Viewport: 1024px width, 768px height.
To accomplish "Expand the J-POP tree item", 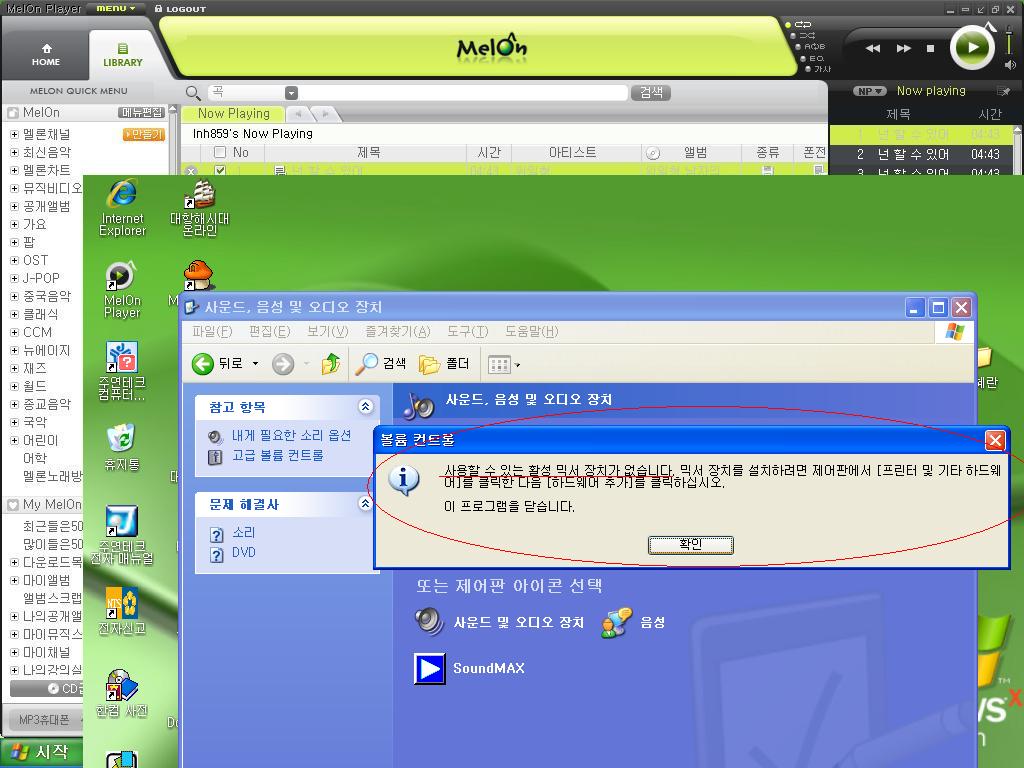I will click(x=14, y=278).
